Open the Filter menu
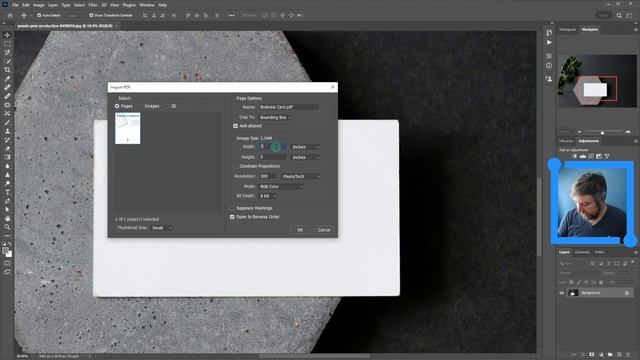Viewport: 640px width, 360px height. coord(93,5)
